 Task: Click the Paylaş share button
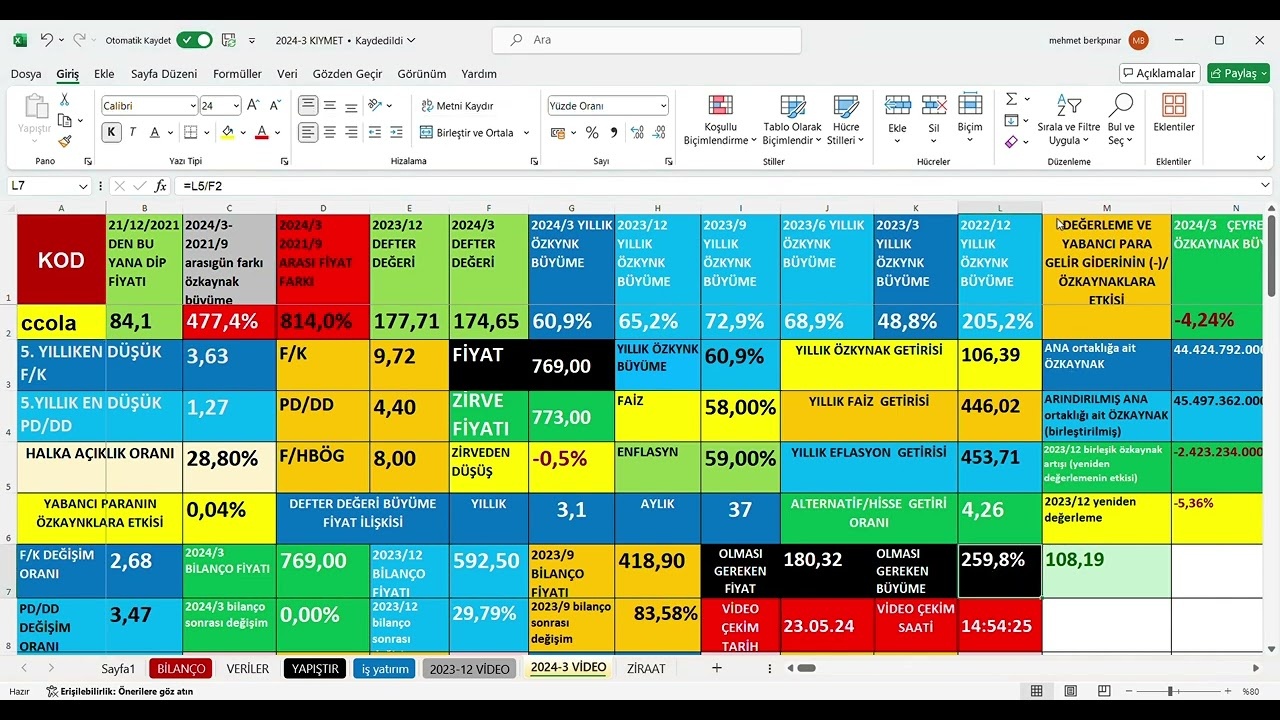point(1238,73)
